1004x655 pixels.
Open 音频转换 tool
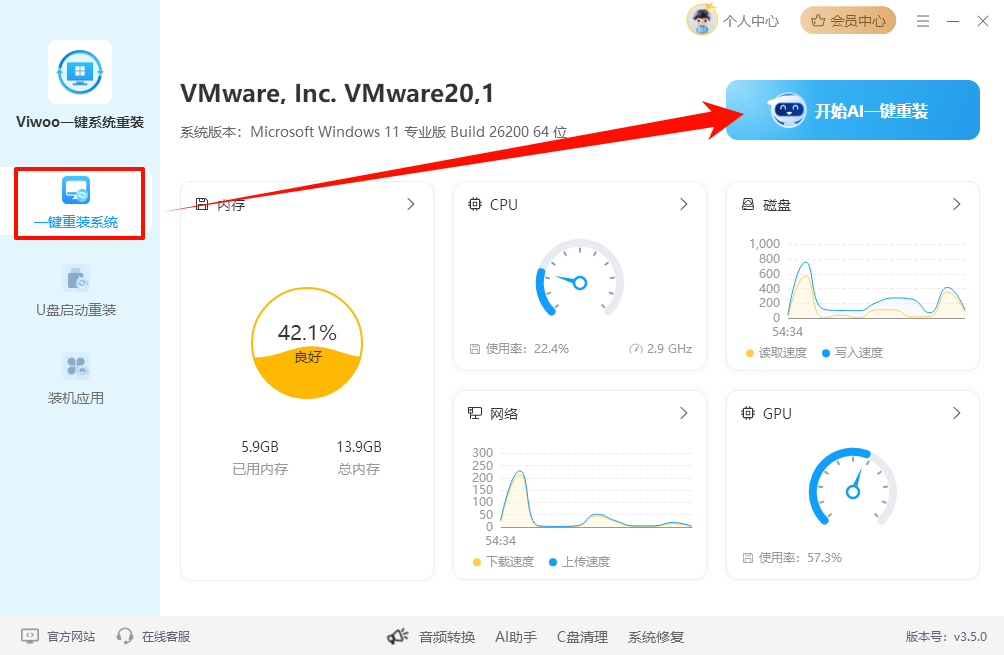[x=447, y=637]
